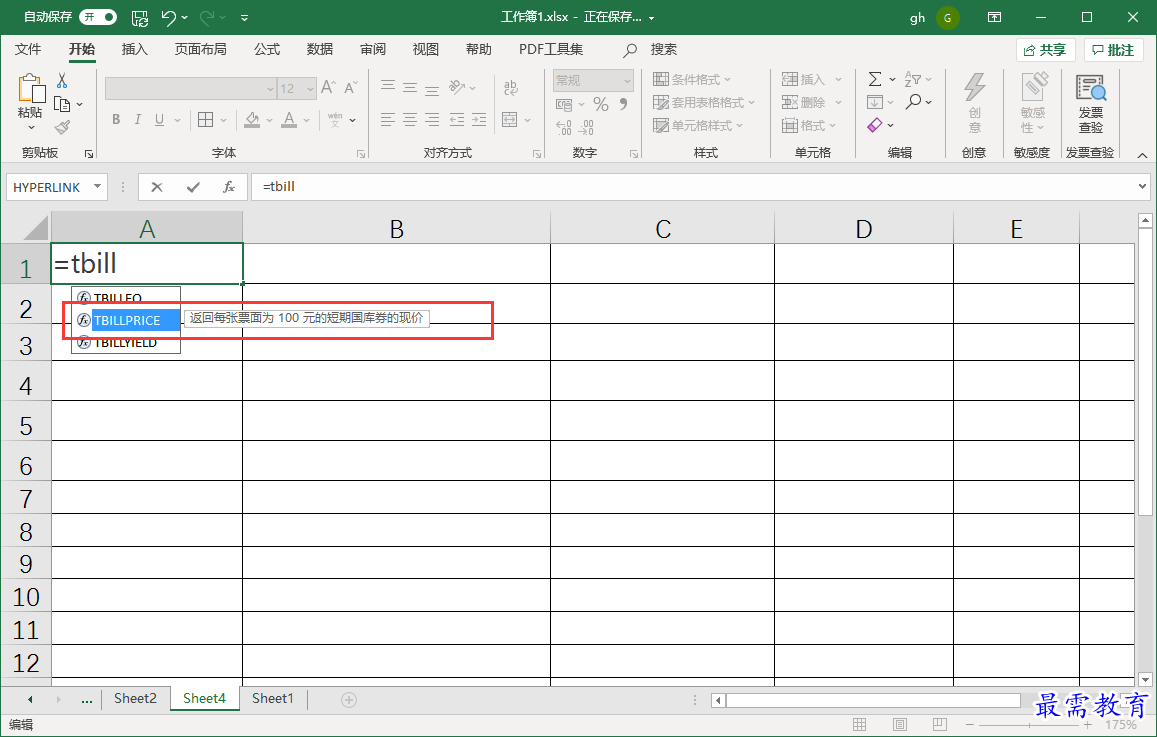
Task: Open the Name Box dropdown arrow
Action: point(97,187)
